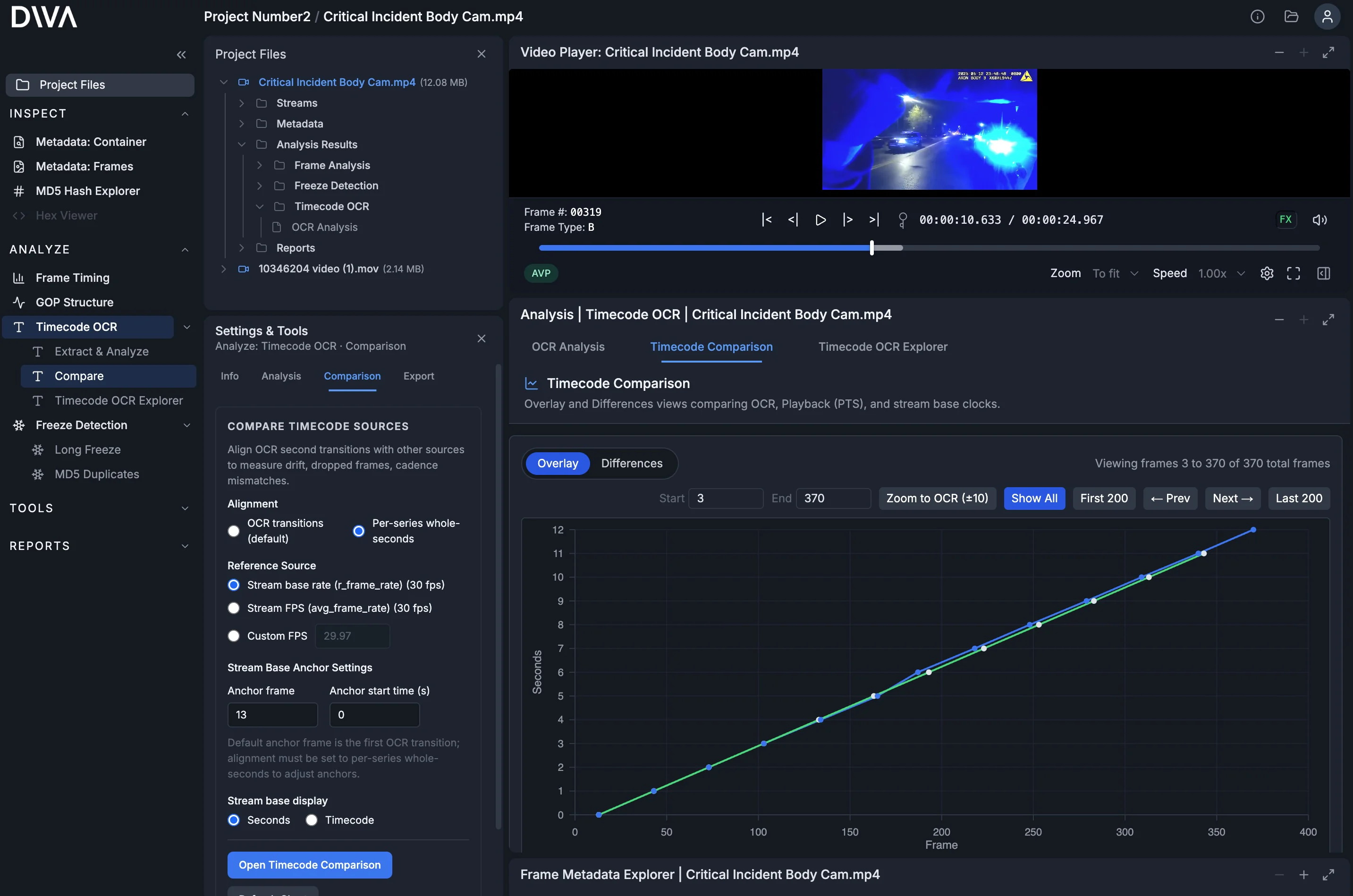Open the Frame Timing analyzer
Viewport: 1353px width, 896px height.
(x=71, y=278)
